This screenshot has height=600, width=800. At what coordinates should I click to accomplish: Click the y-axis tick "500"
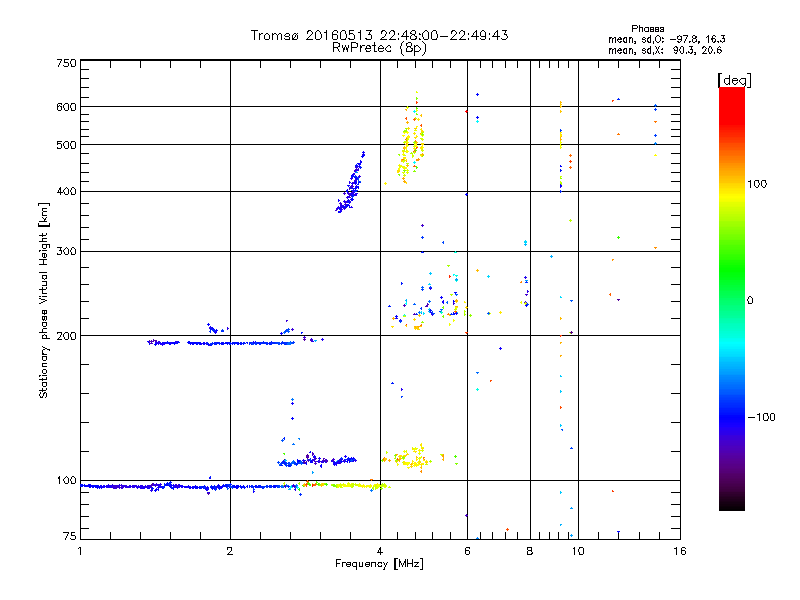(66, 145)
